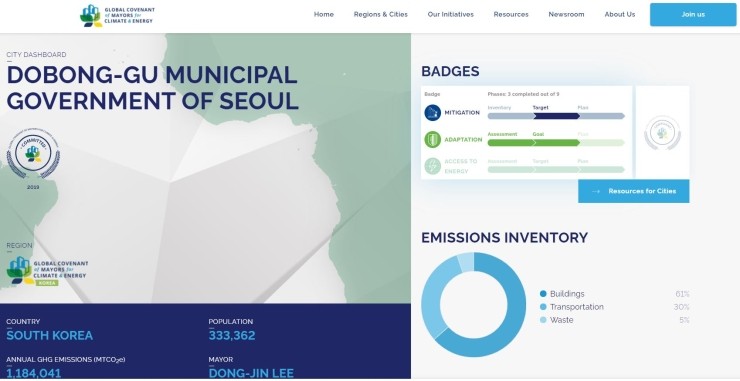Click the ACCESS TO ENERGY label

[x=461, y=166]
